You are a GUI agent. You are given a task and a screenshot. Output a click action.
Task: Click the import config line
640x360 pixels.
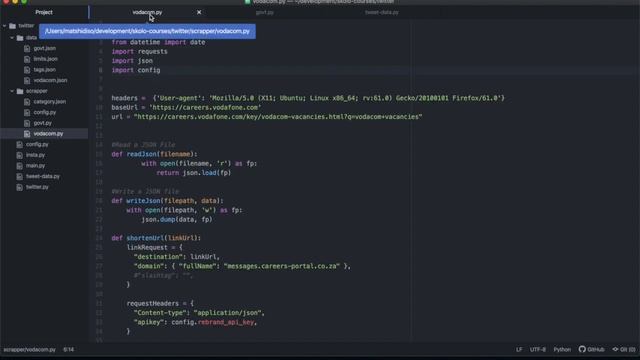pyautogui.click(x=136, y=70)
